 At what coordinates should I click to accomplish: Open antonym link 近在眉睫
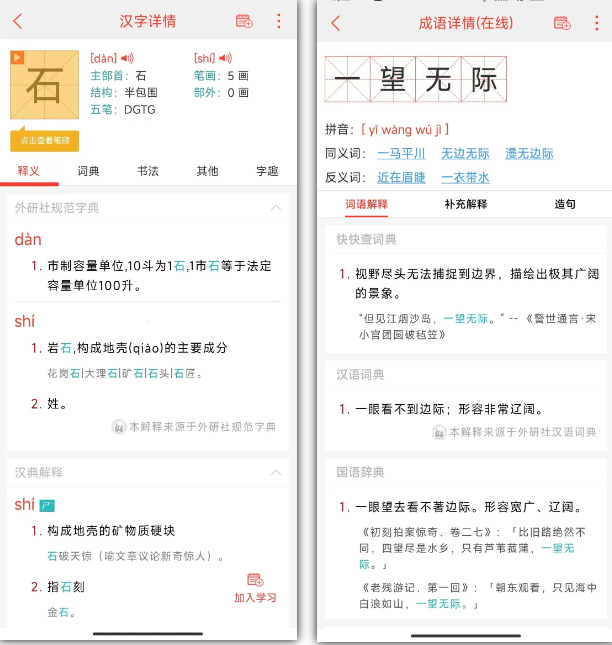(401, 177)
